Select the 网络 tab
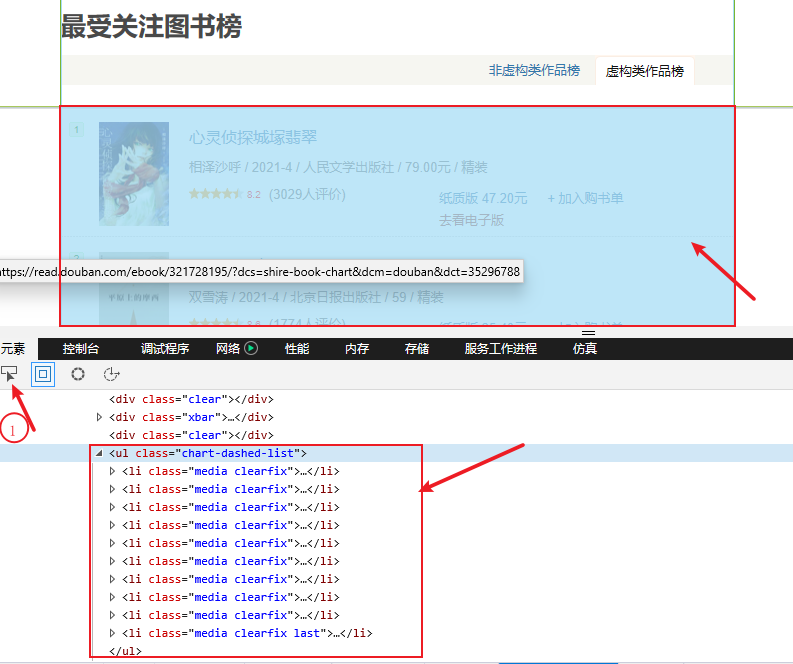Screen dimensions: 793x664 coord(228,348)
